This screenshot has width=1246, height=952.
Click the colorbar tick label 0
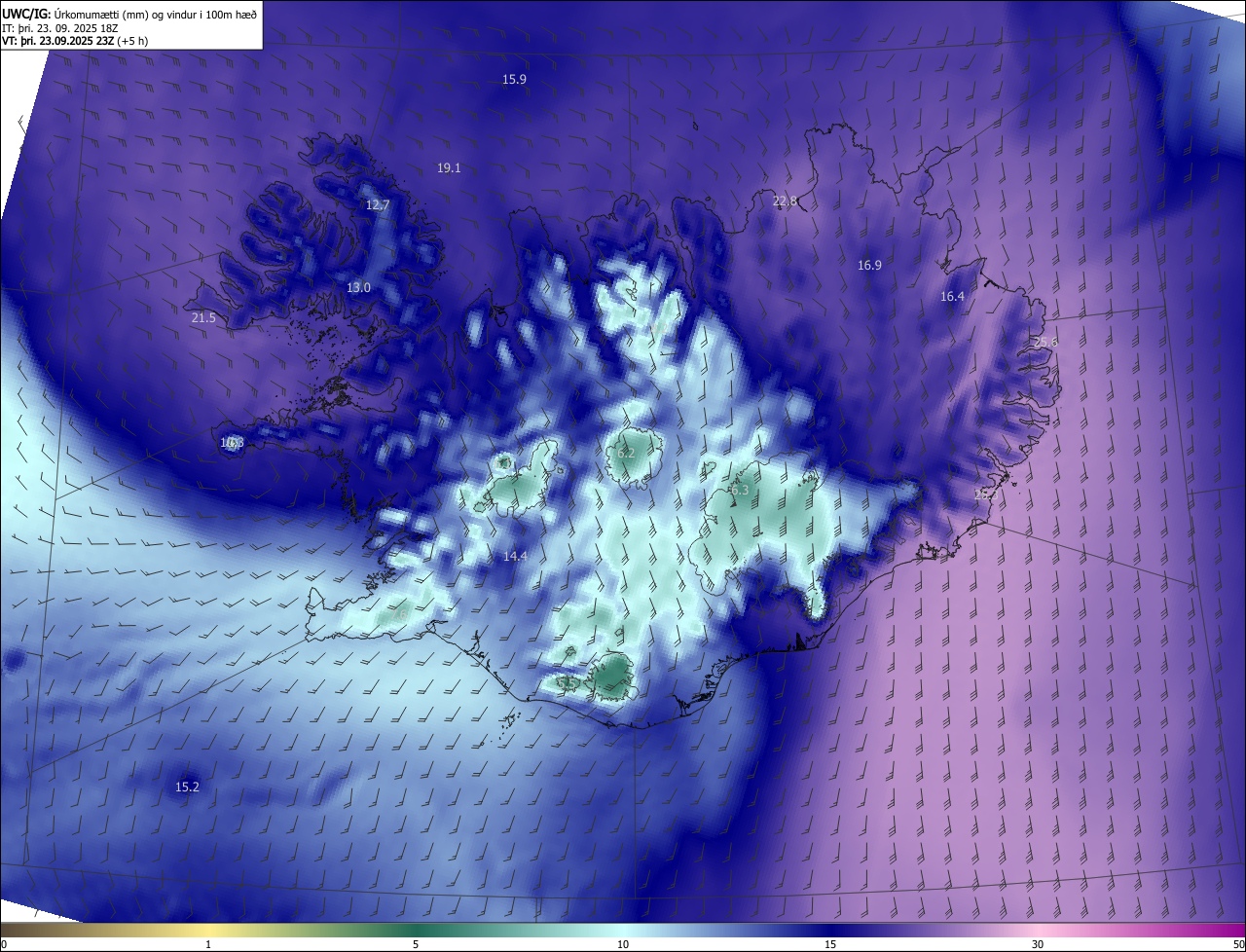3,944
